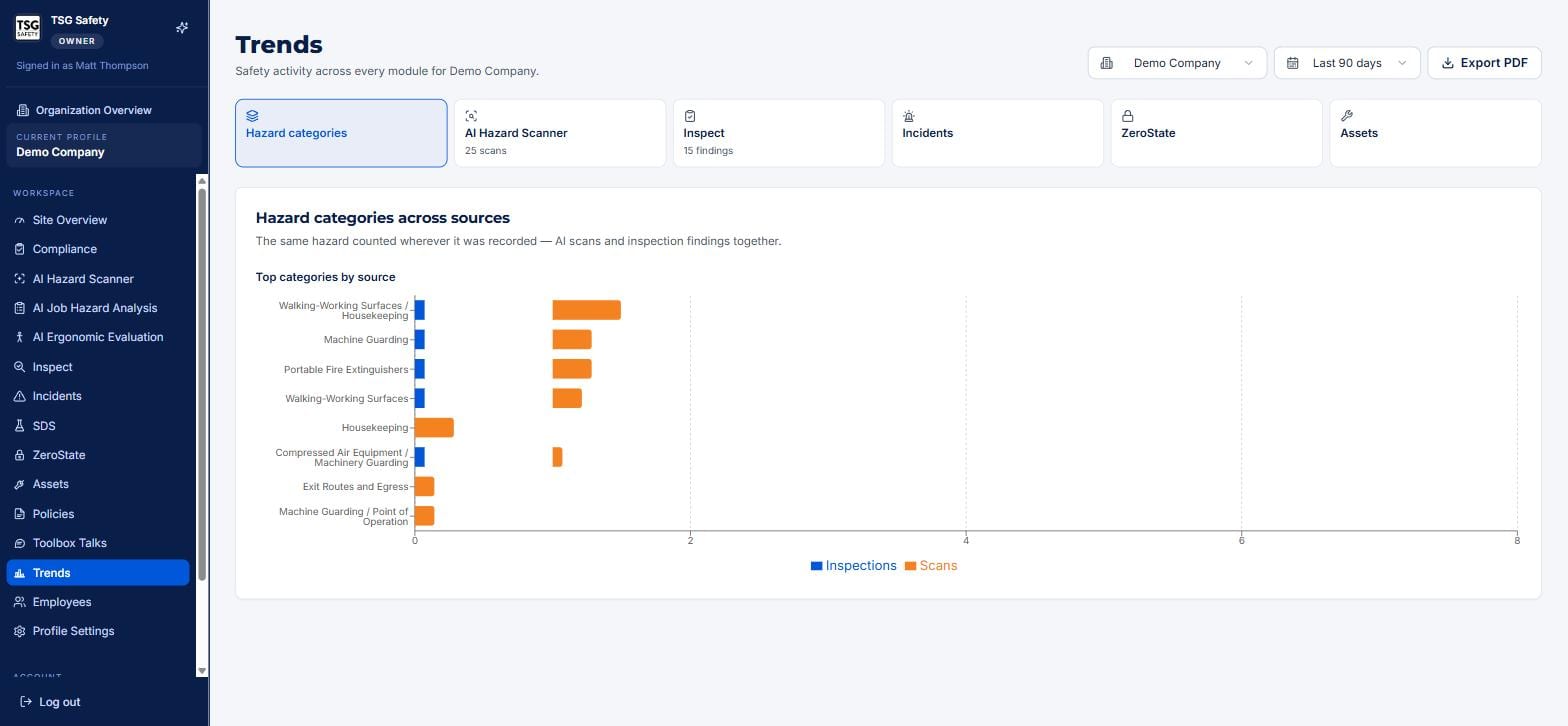The height and width of the screenshot is (726, 1568).
Task: Open the Site Overview page
Action: coord(98,220)
